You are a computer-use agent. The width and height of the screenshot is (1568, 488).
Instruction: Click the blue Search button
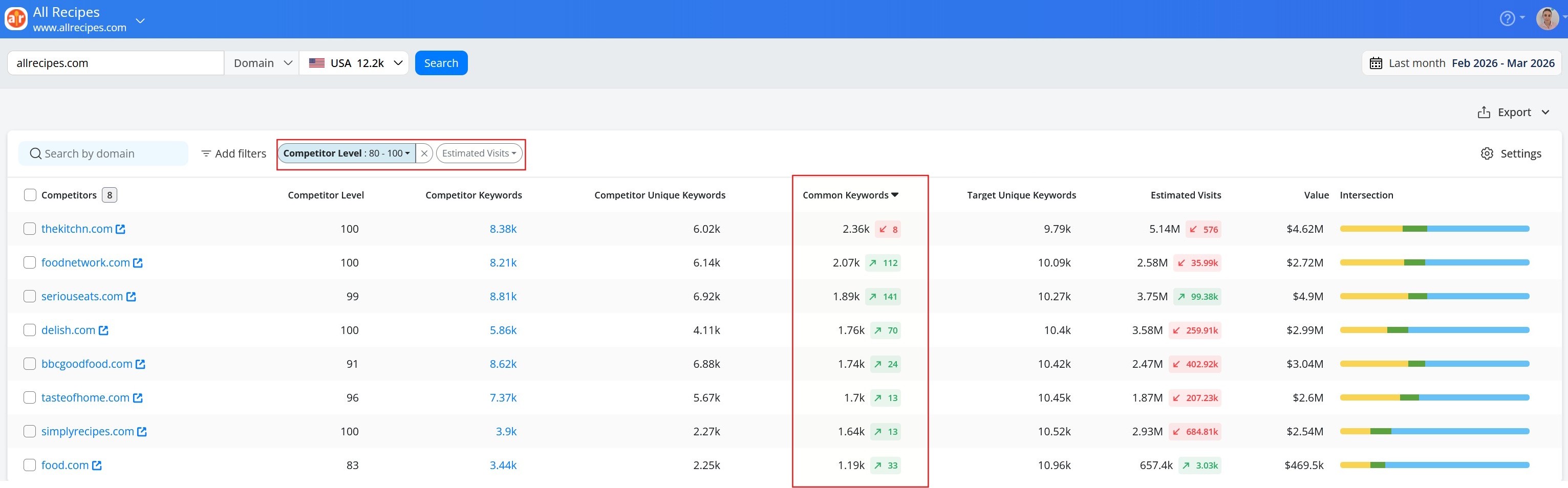pyautogui.click(x=441, y=63)
